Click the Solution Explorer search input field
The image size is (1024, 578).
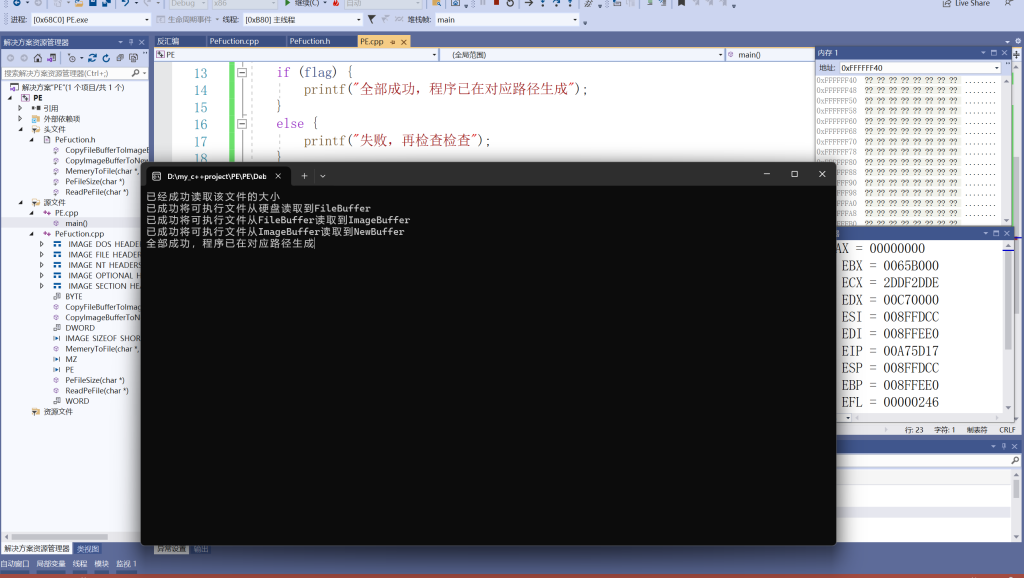(x=65, y=73)
